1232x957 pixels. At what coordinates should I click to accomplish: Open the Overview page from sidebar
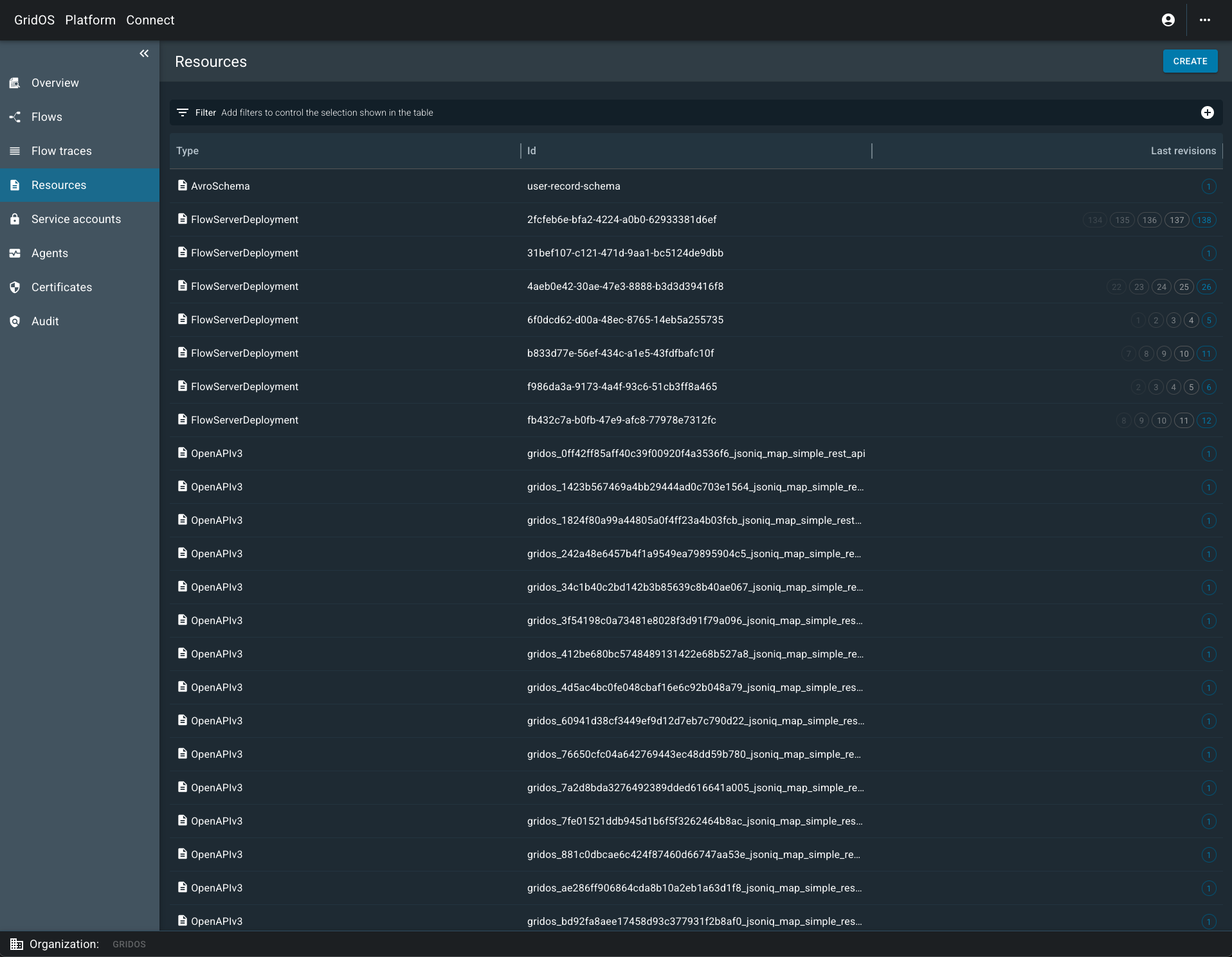[x=55, y=82]
